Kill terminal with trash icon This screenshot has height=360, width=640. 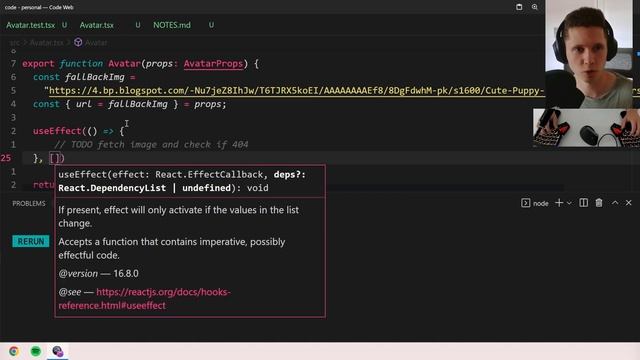tap(599, 203)
